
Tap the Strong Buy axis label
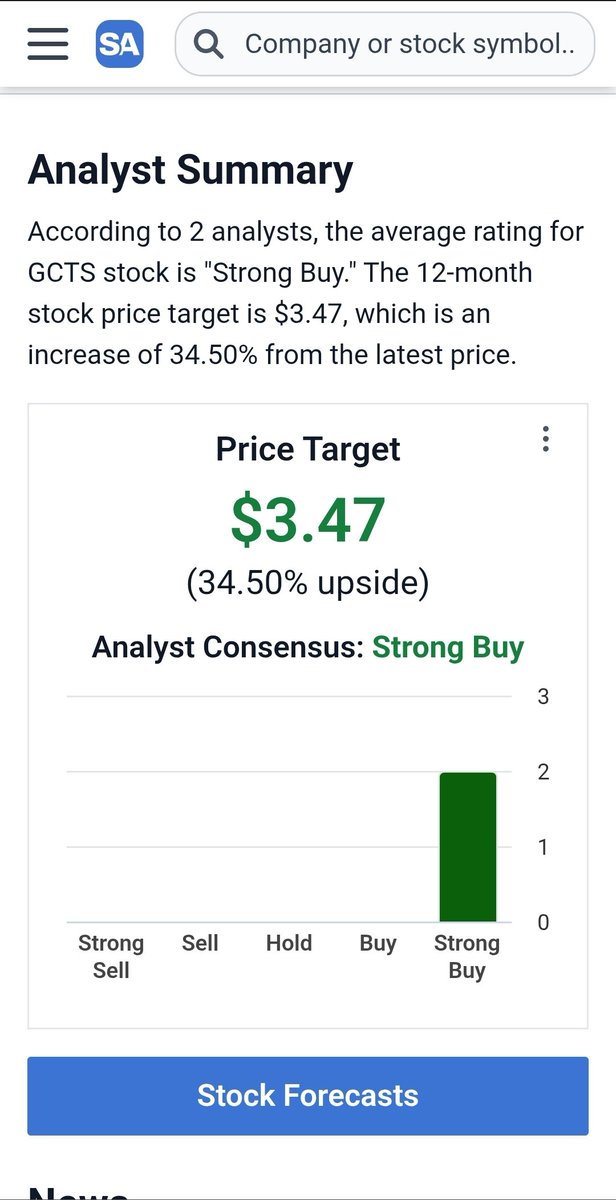point(466,957)
